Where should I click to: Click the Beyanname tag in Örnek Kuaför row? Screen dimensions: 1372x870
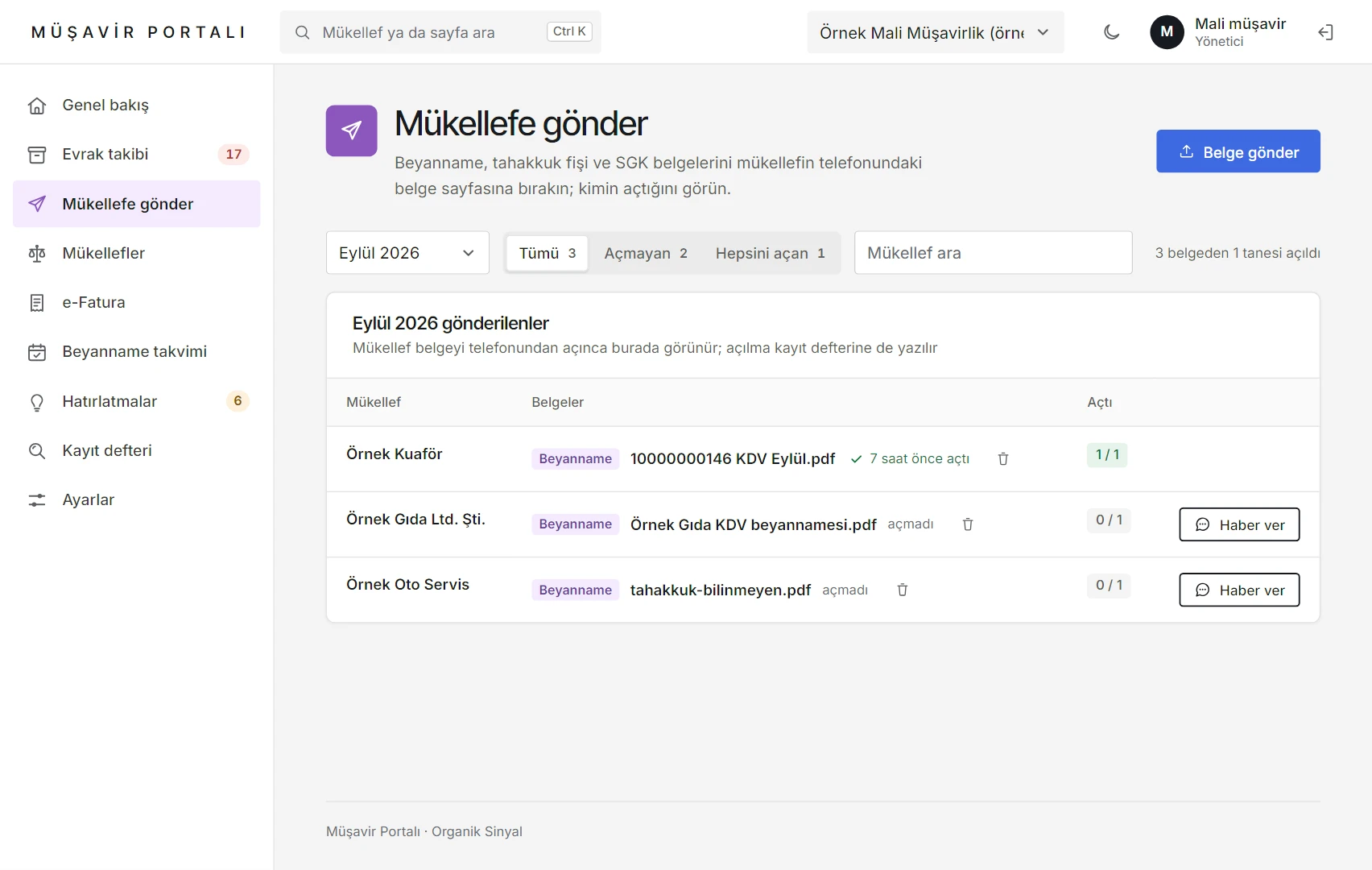click(x=575, y=459)
